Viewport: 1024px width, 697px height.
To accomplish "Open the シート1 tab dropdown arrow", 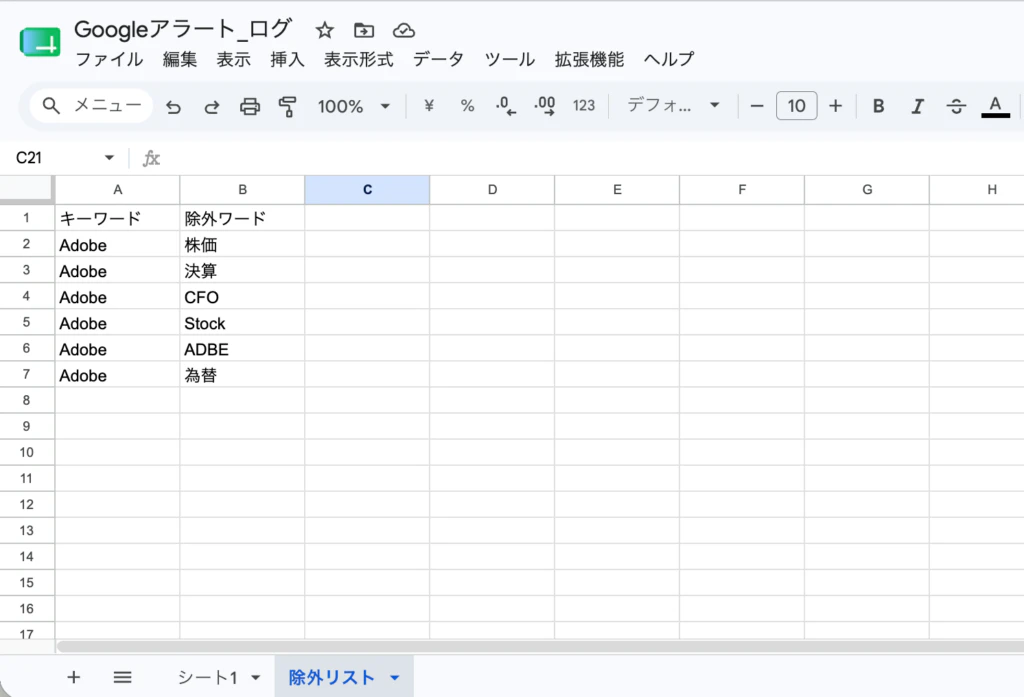I will [256, 678].
